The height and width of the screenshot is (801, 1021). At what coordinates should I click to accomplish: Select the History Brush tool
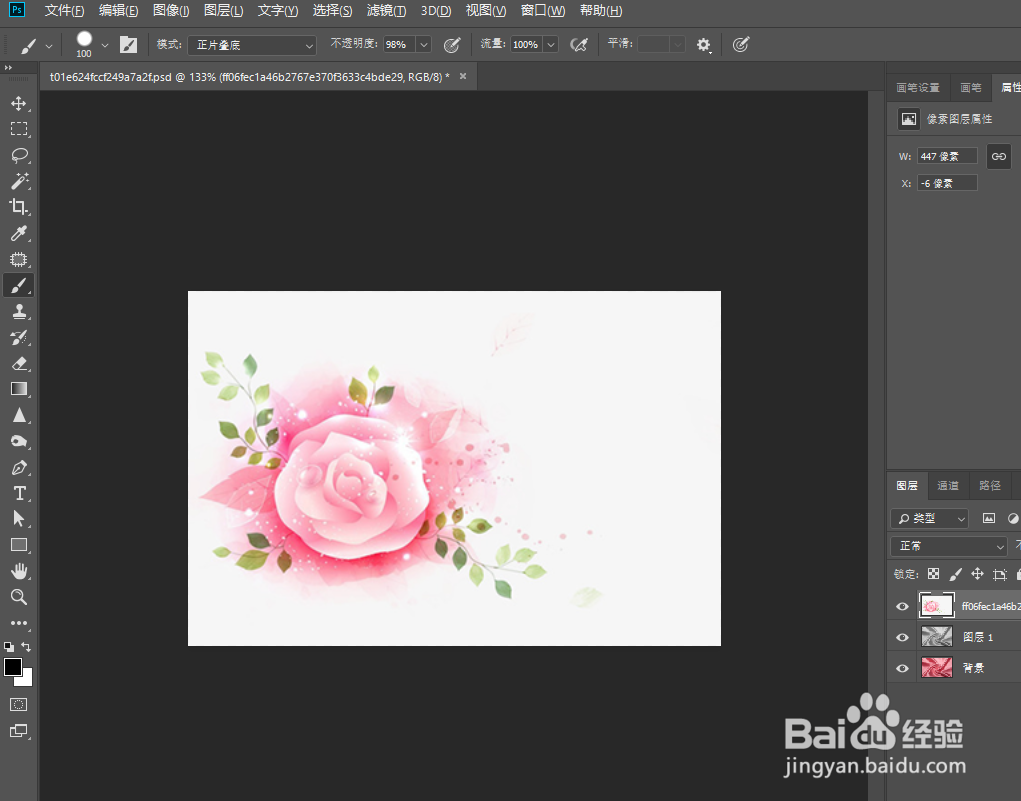19,337
